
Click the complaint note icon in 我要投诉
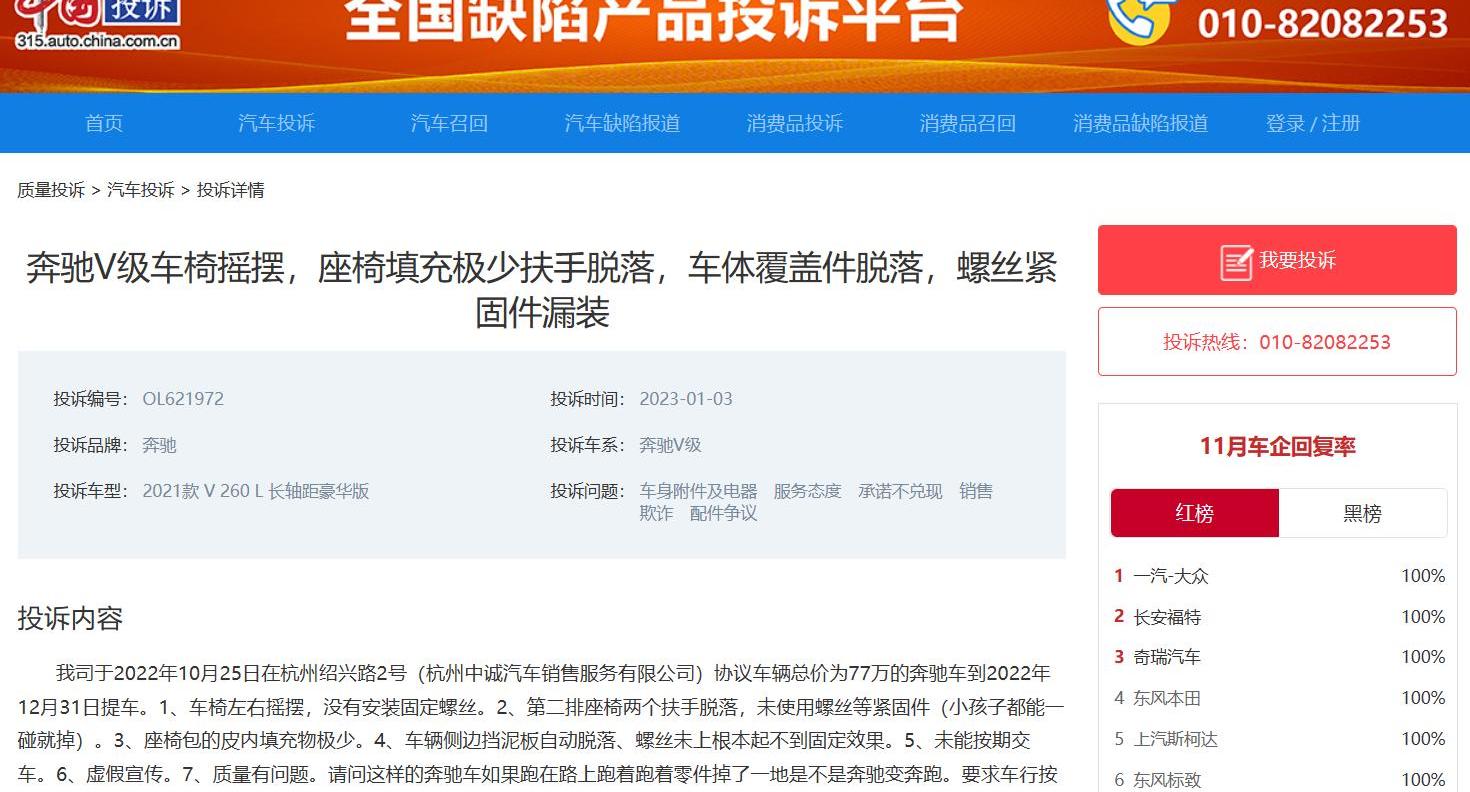click(1236, 262)
